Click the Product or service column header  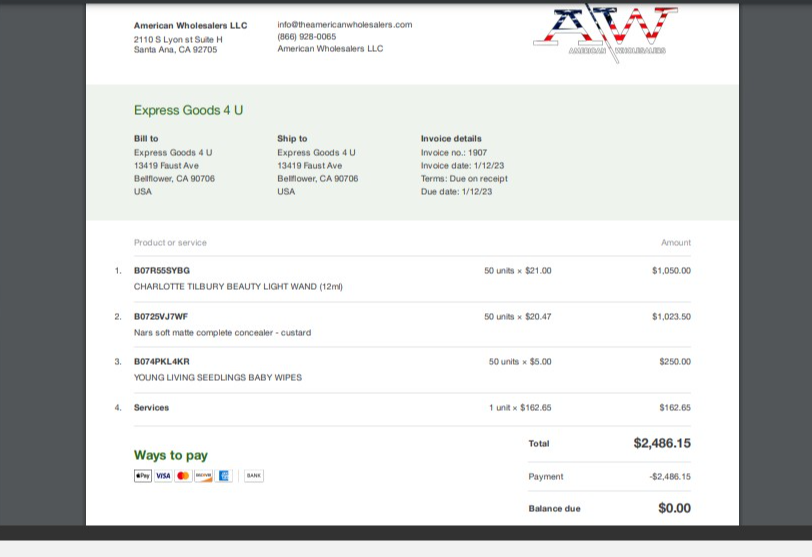point(170,243)
